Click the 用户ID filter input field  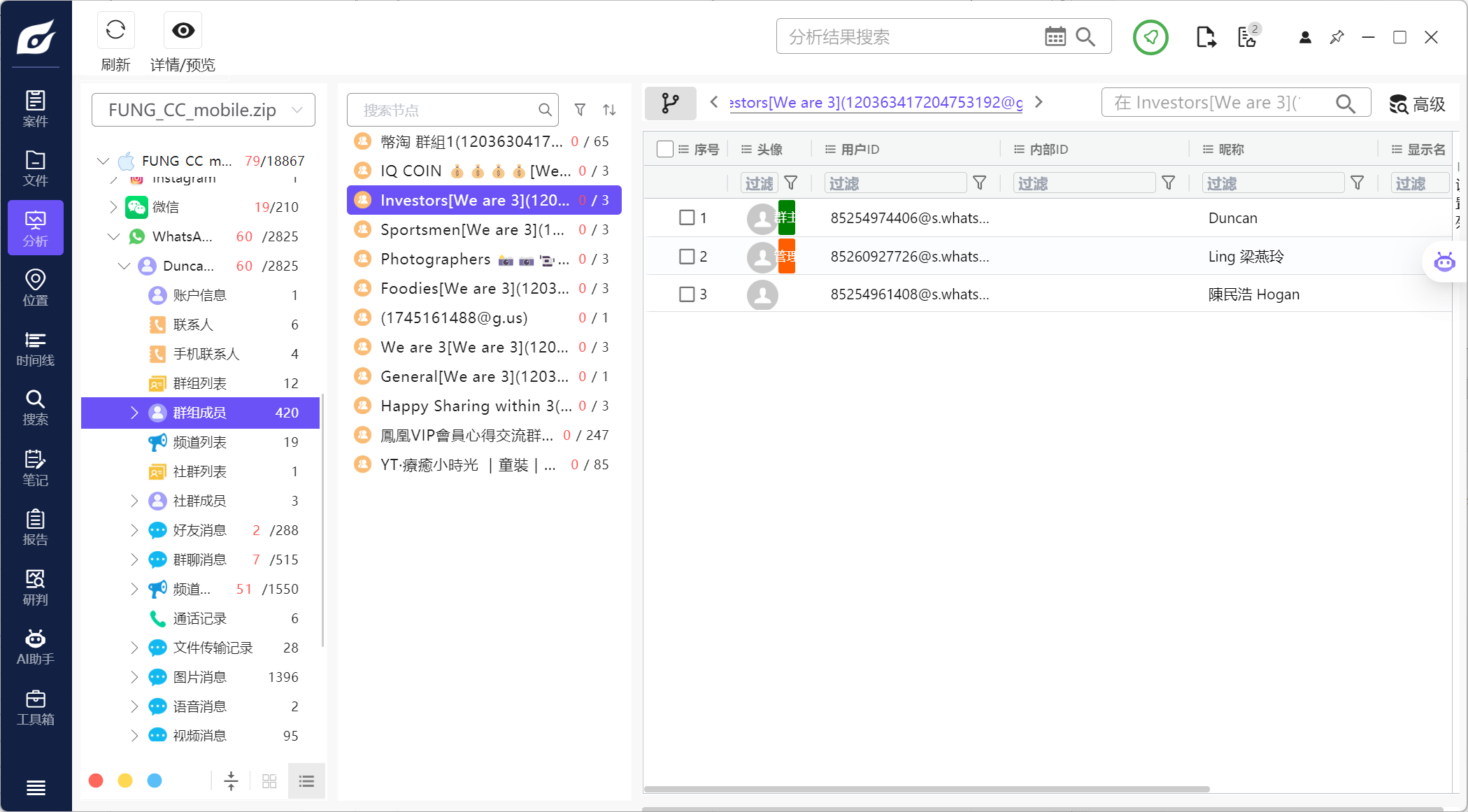(x=895, y=183)
